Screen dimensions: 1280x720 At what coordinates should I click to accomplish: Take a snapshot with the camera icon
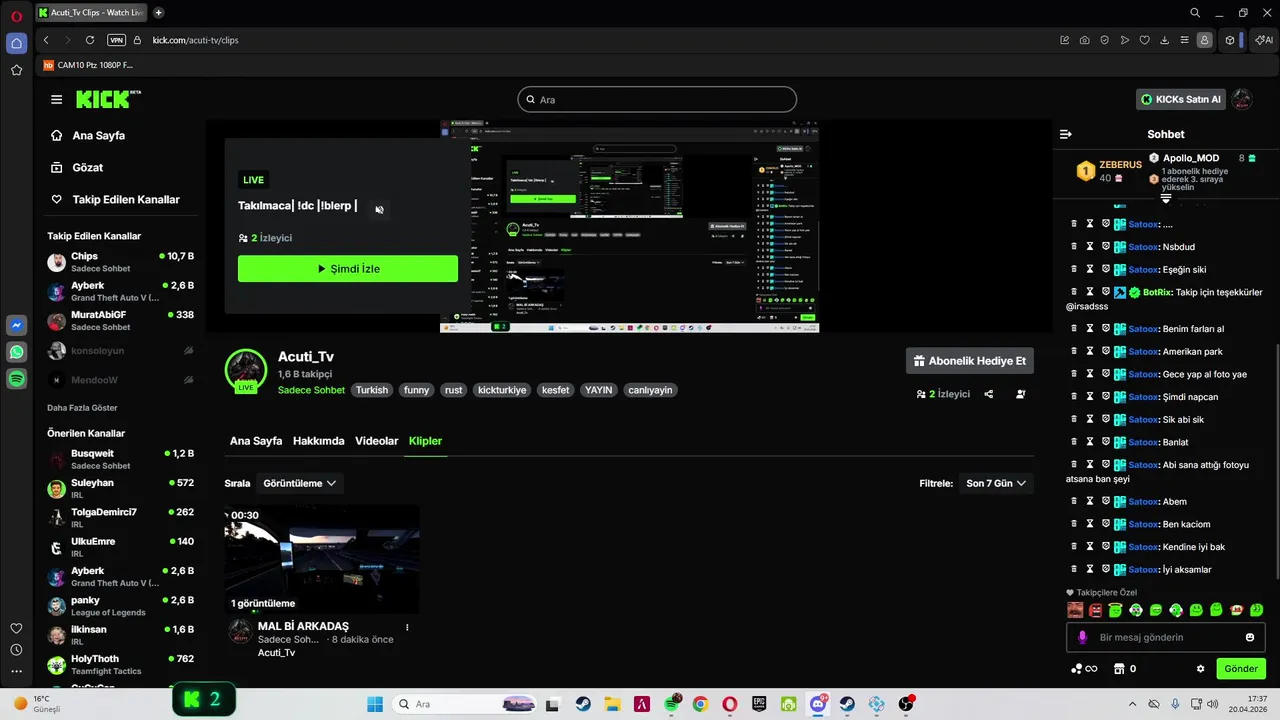point(1084,40)
